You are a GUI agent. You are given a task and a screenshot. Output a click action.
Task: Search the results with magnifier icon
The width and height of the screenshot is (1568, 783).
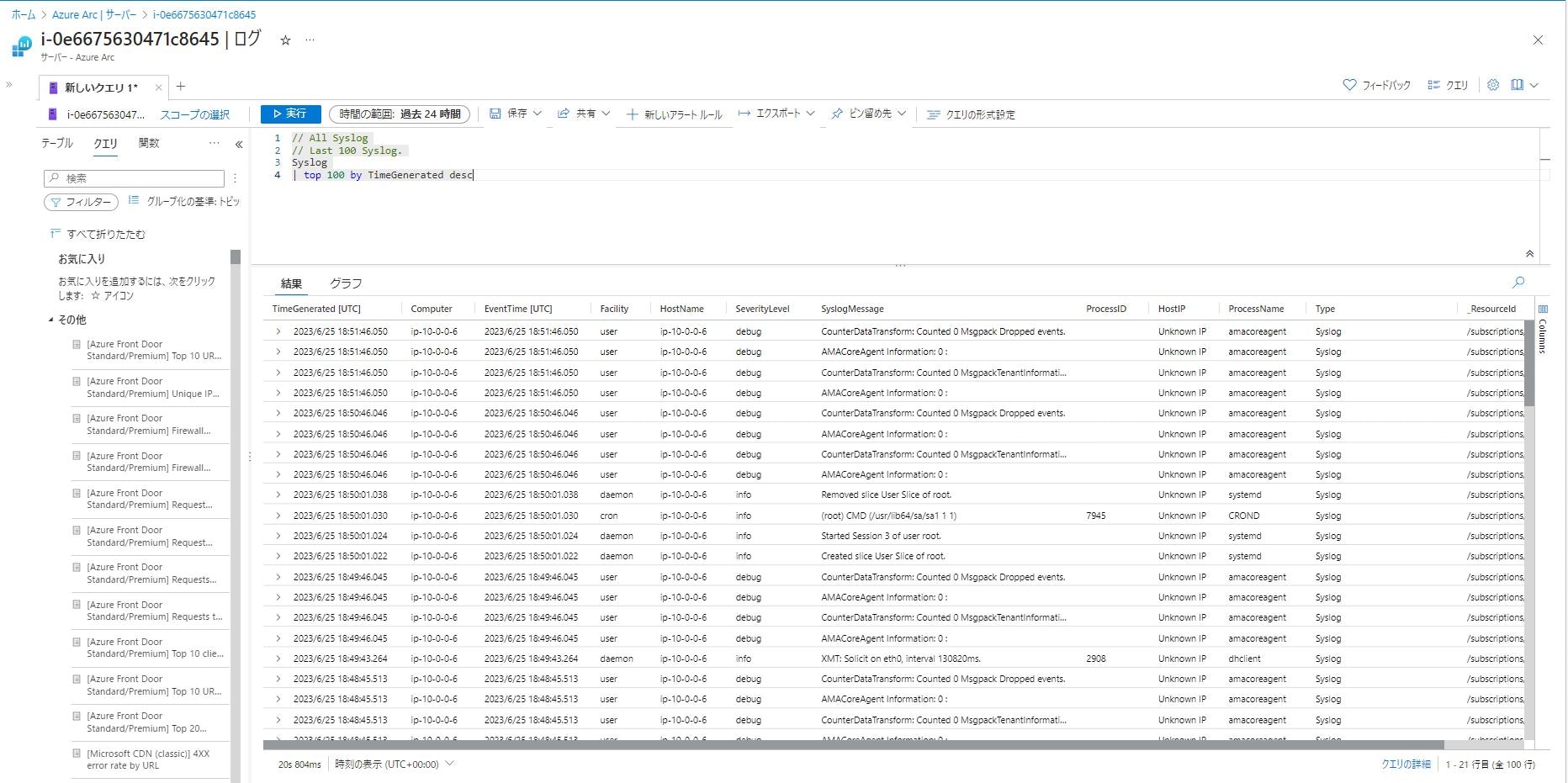[1518, 283]
